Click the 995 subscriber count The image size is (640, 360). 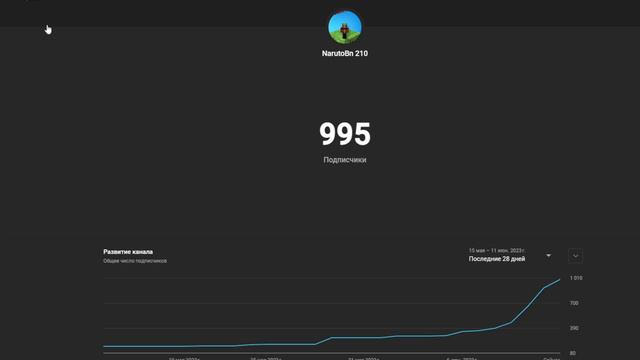tap(345, 134)
